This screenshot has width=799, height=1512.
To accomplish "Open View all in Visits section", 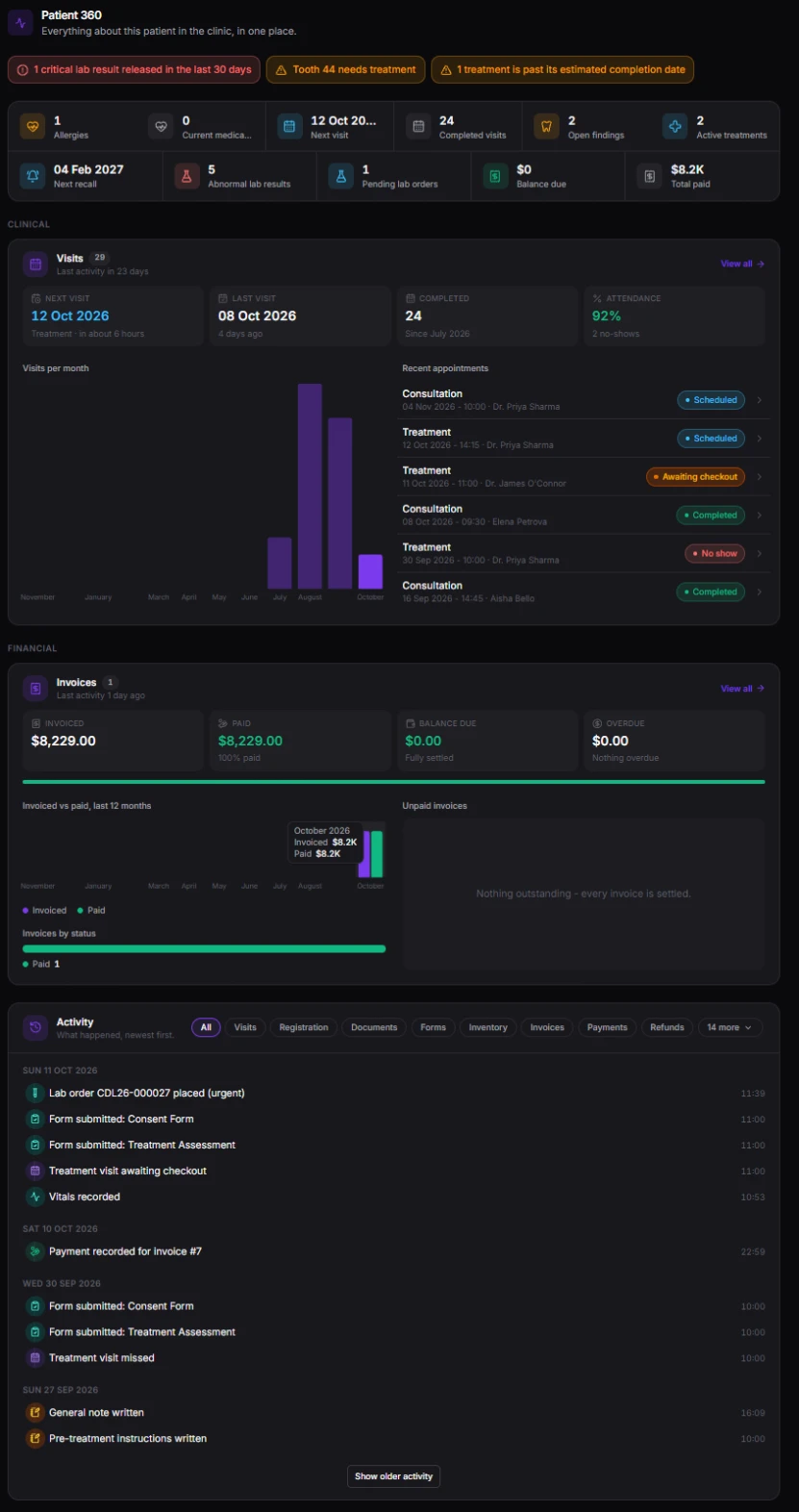I will [x=742, y=264].
